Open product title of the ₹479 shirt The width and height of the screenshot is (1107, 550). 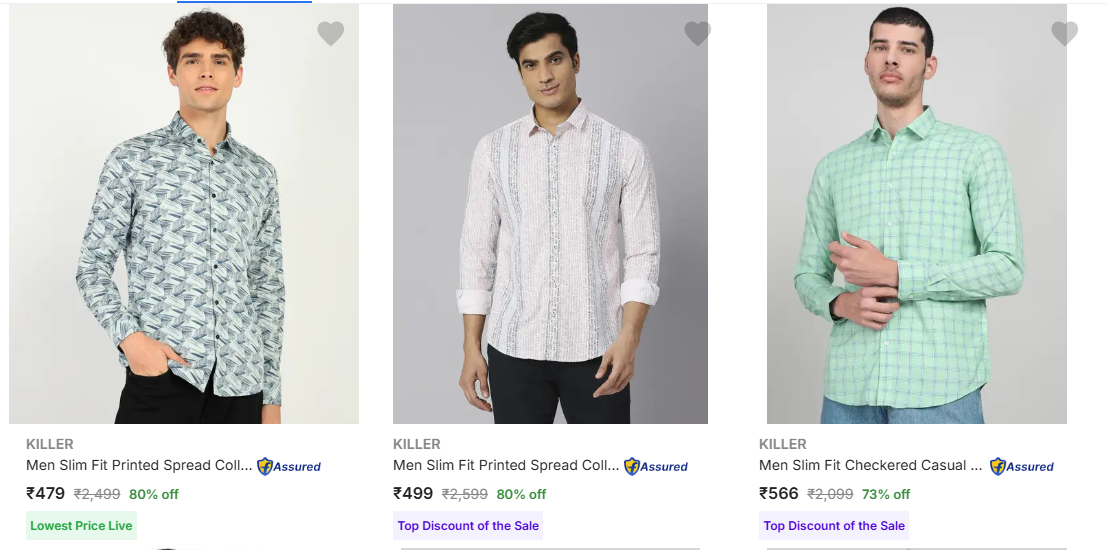[x=138, y=465]
